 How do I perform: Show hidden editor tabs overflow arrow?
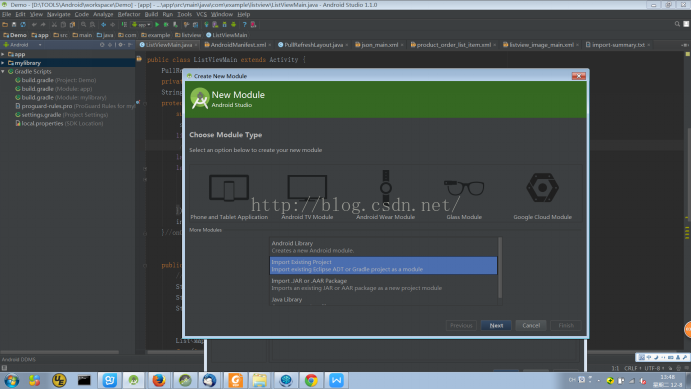click(x=684, y=45)
